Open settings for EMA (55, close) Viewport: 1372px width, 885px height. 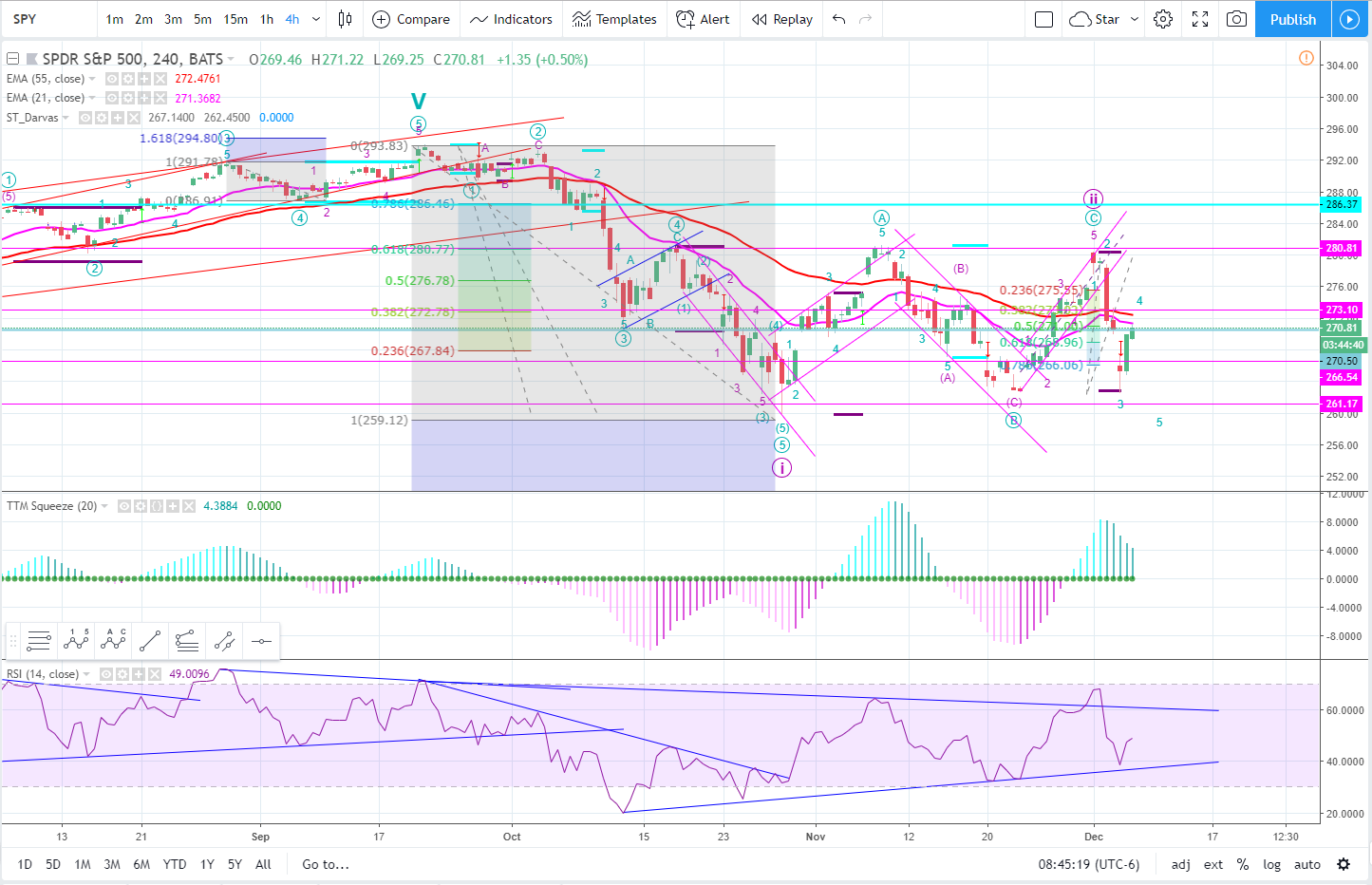click(127, 79)
